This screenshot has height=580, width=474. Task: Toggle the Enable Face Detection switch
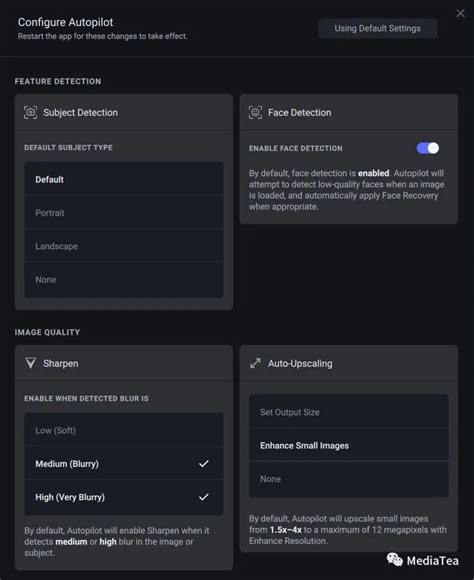428,148
